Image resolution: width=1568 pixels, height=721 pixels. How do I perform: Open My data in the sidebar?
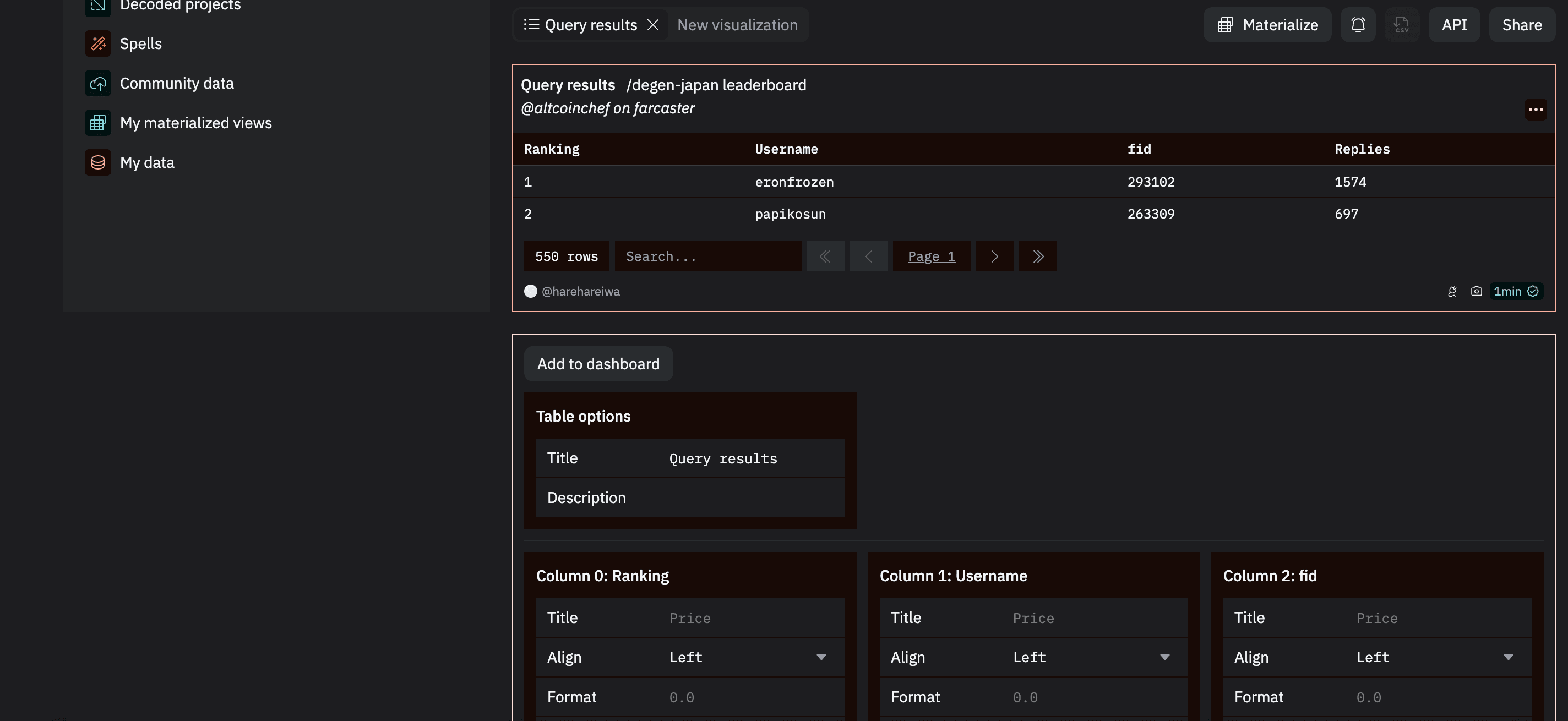[146, 162]
